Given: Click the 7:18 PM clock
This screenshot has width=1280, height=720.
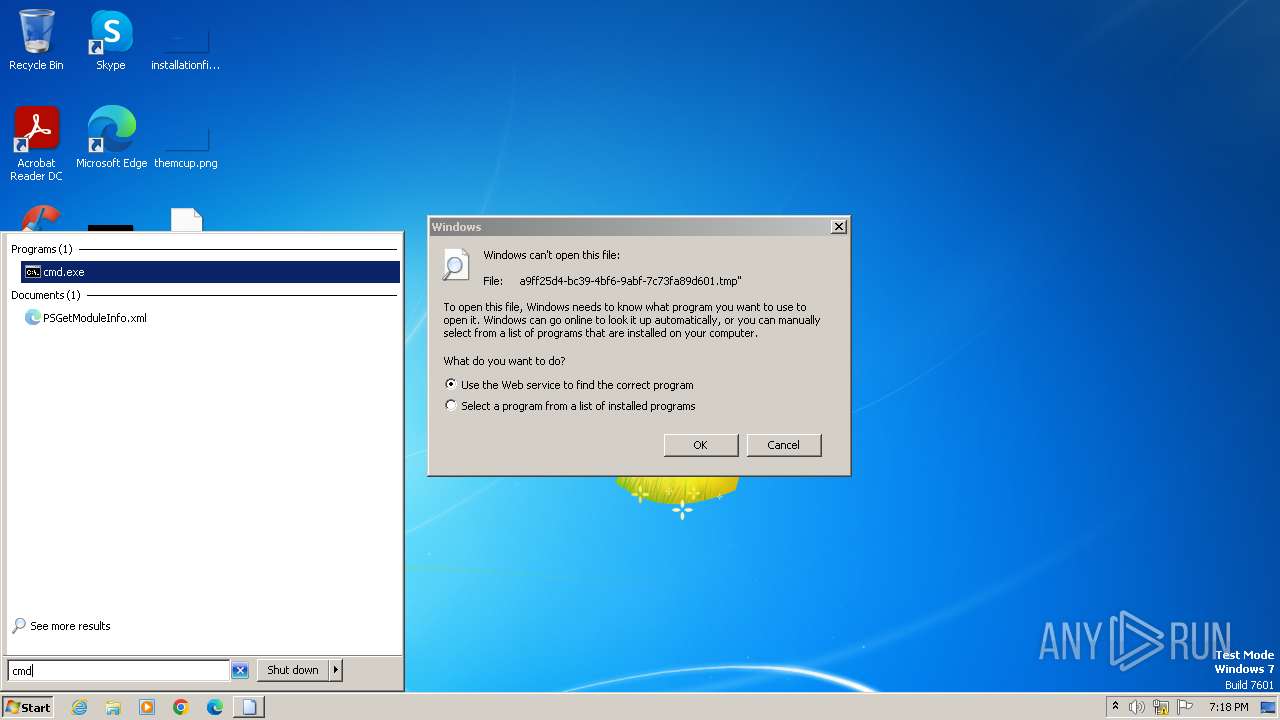Looking at the screenshot, I should (1228, 707).
